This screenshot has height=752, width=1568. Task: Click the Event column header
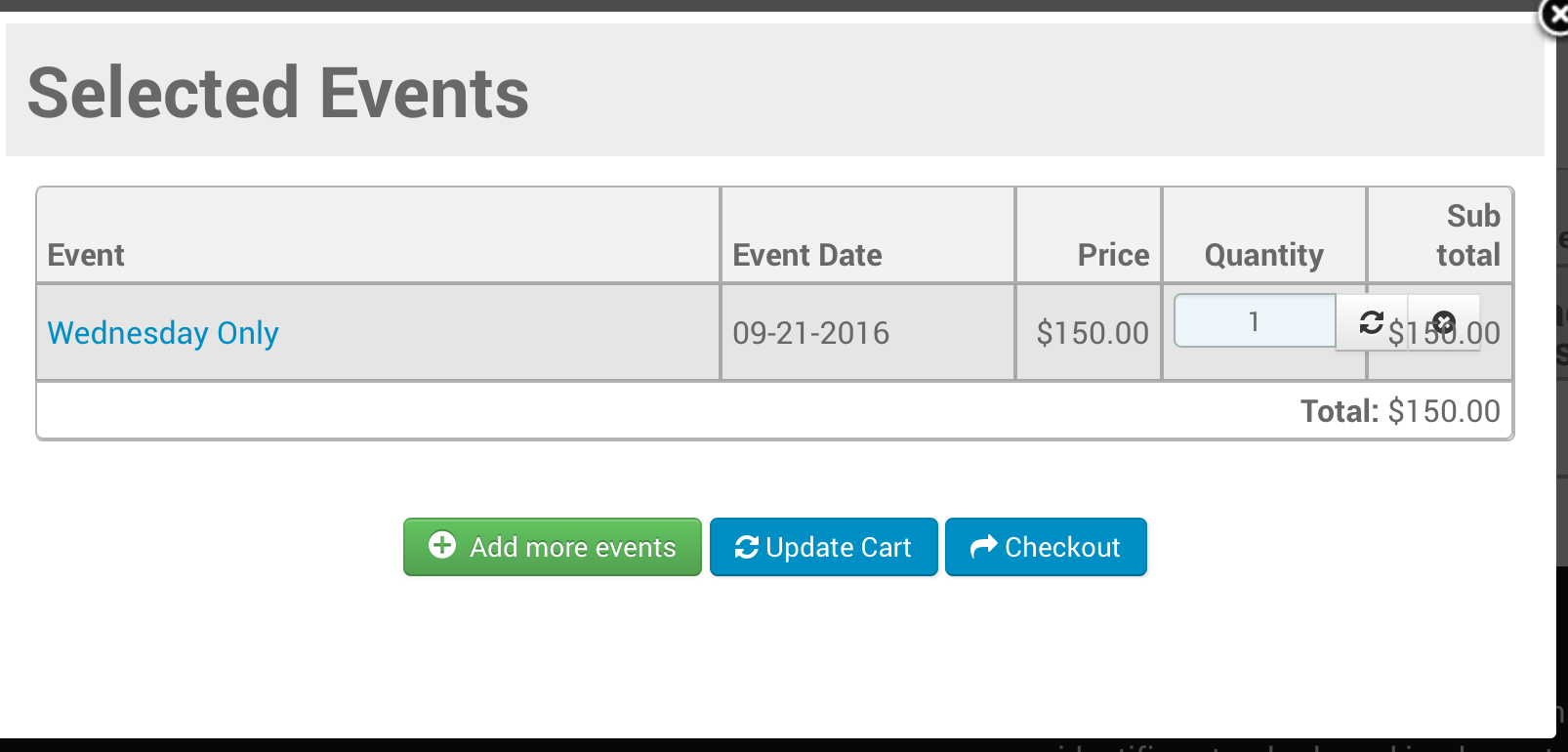(x=86, y=255)
